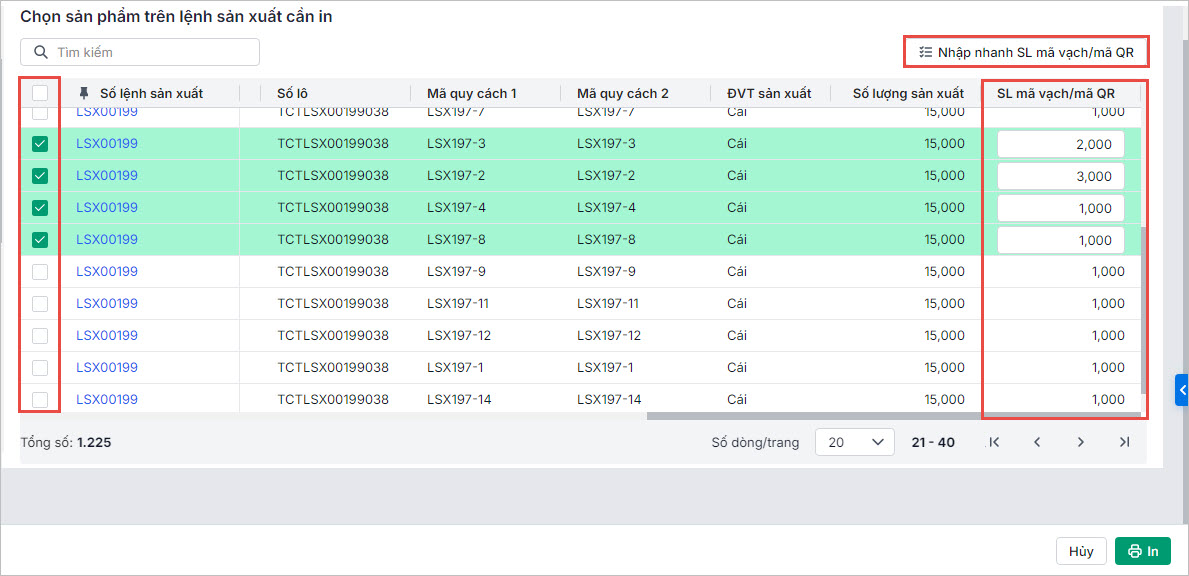Check the LSX197-14 row checkbox
Screen dimensions: 1189x576
pyautogui.click(x=40, y=399)
